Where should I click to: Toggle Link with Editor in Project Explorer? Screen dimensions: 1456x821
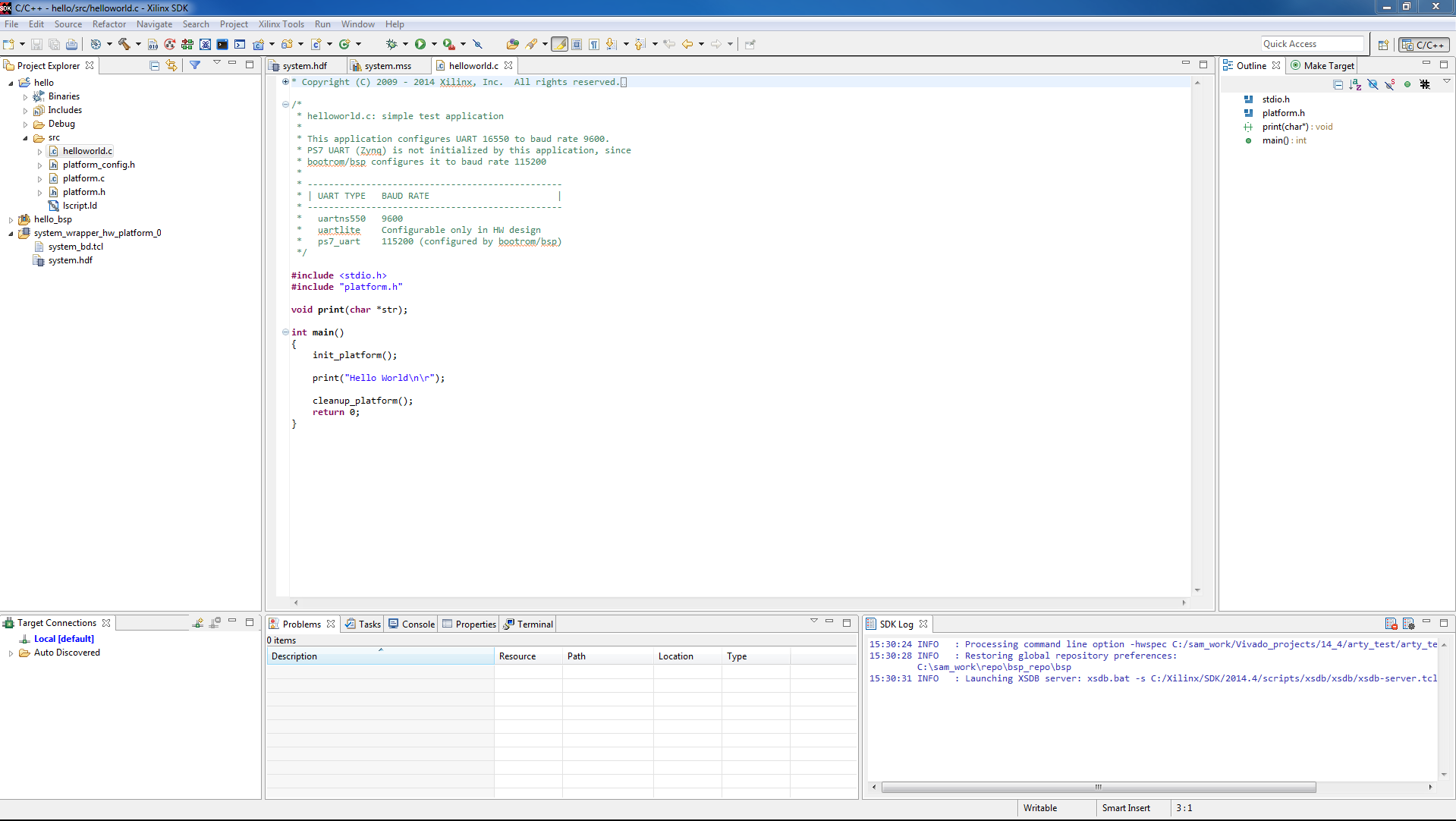tap(171, 65)
